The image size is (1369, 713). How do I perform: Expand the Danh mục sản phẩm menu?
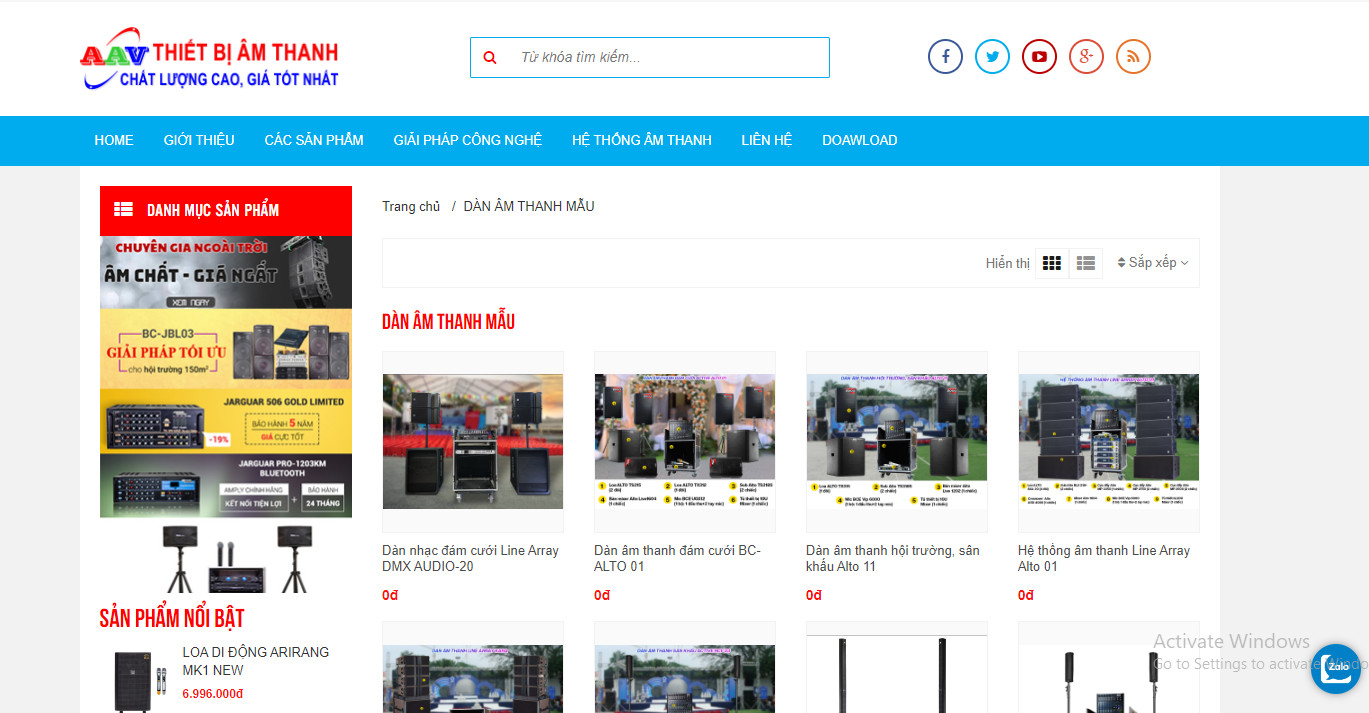(x=226, y=210)
